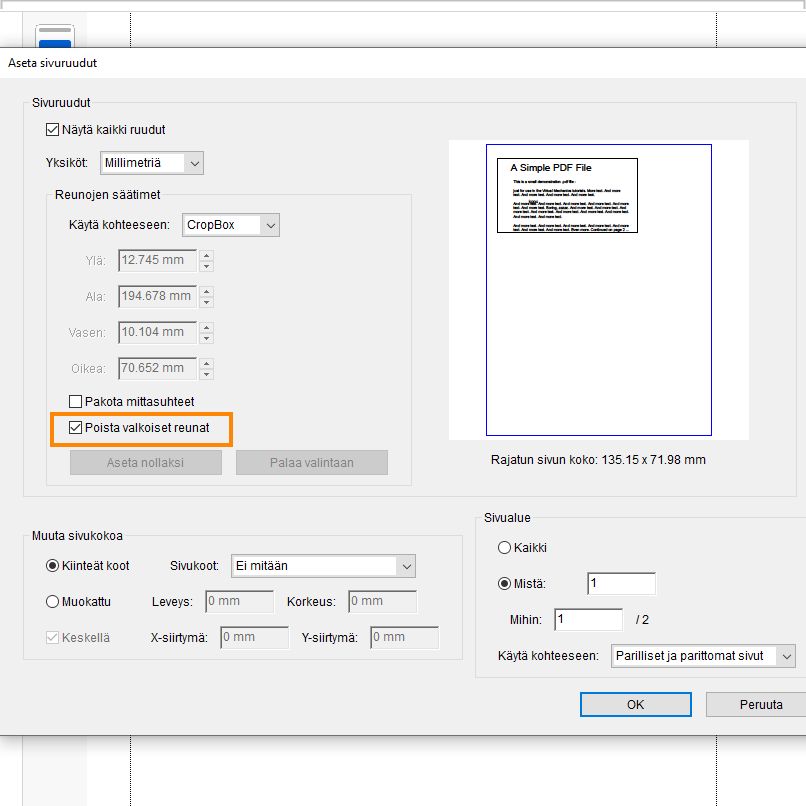806x806 pixels.
Task: Click the "Mistä" page number field
Action: (x=621, y=582)
